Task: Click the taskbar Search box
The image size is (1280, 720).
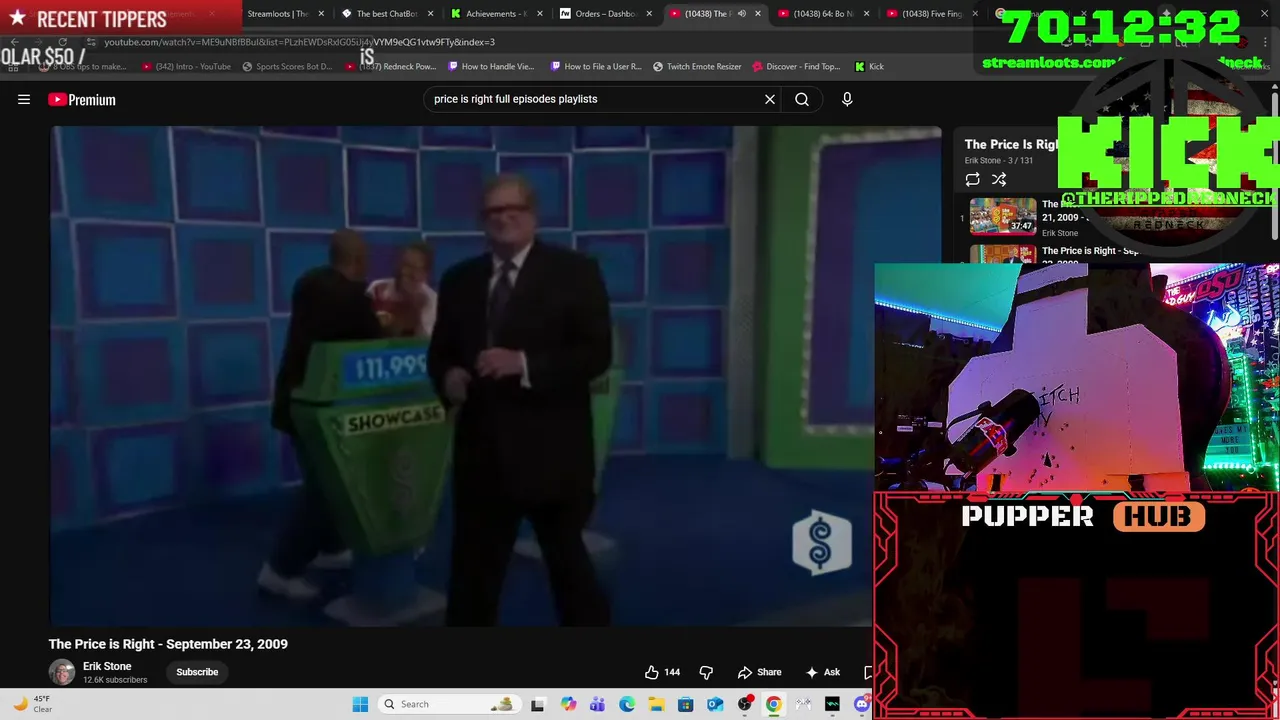Action: [450, 704]
